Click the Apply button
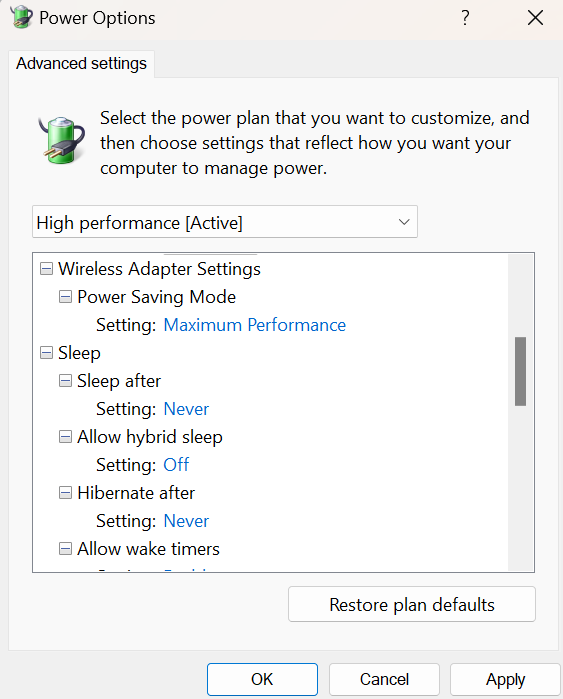Image resolution: width=563 pixels, height=699 pixels. point(505,679)
